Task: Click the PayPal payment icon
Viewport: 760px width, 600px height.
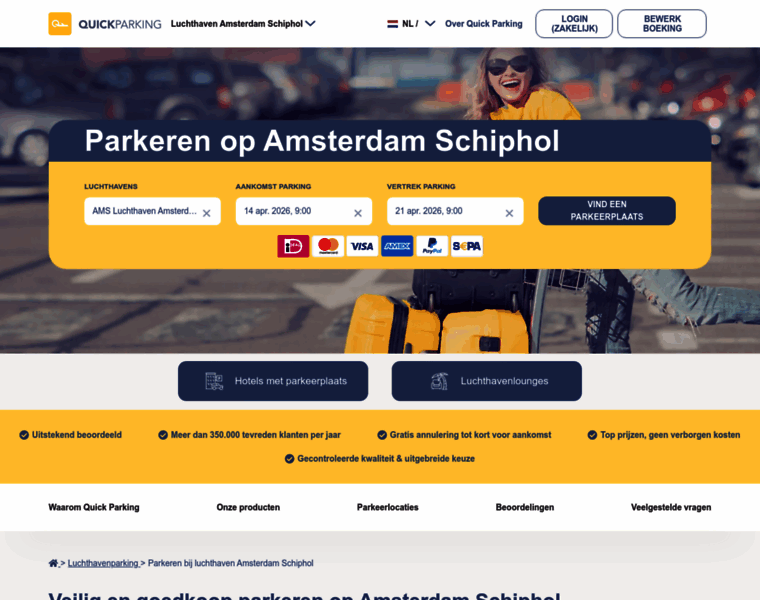Action: 432,246
